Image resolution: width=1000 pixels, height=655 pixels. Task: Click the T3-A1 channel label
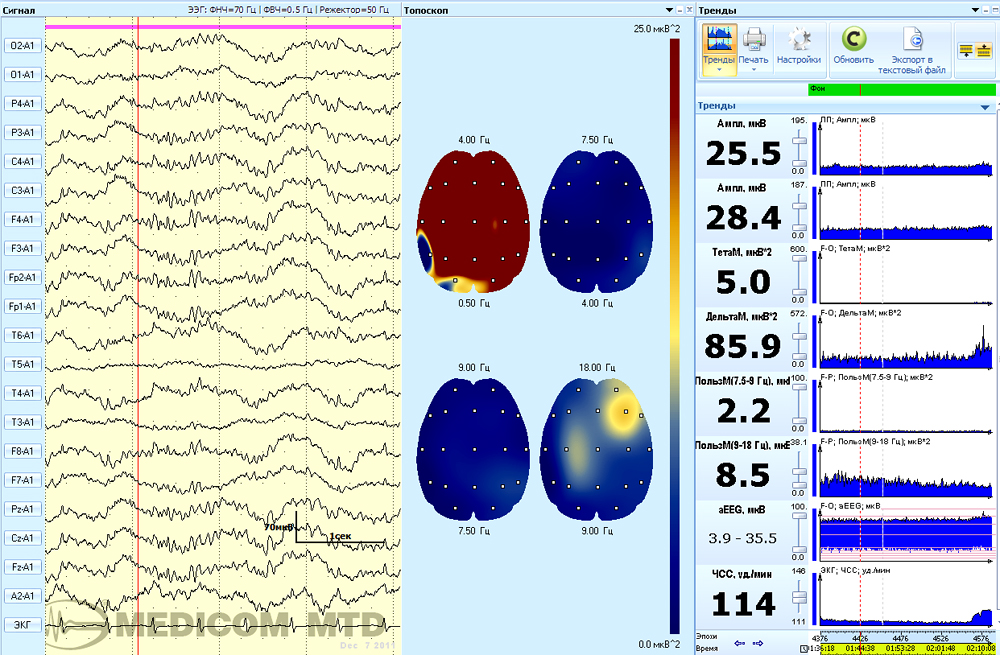pos(22,422)
